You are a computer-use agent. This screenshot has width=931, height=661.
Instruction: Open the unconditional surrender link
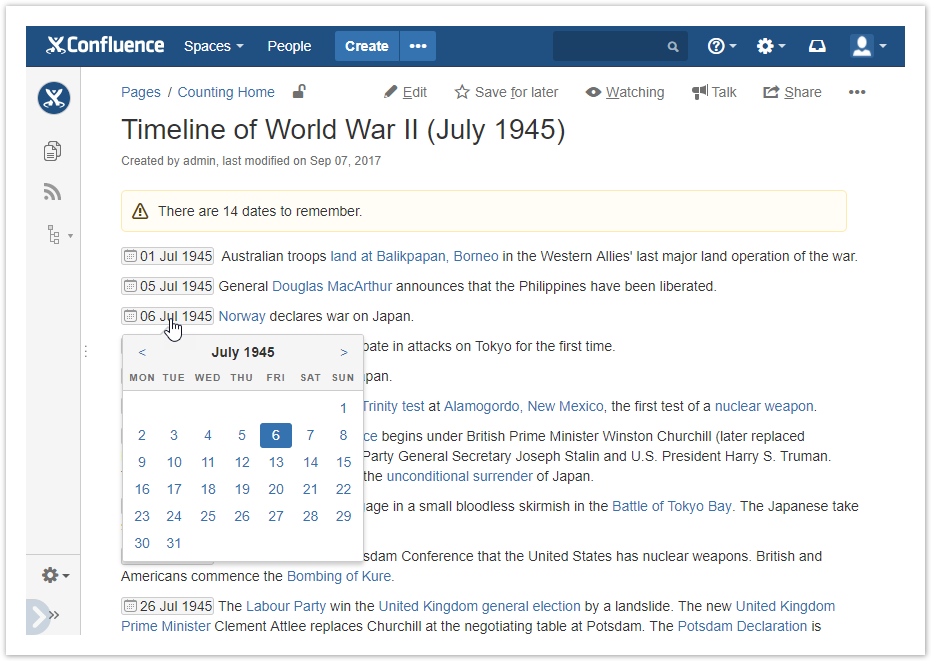coord(460,476)
